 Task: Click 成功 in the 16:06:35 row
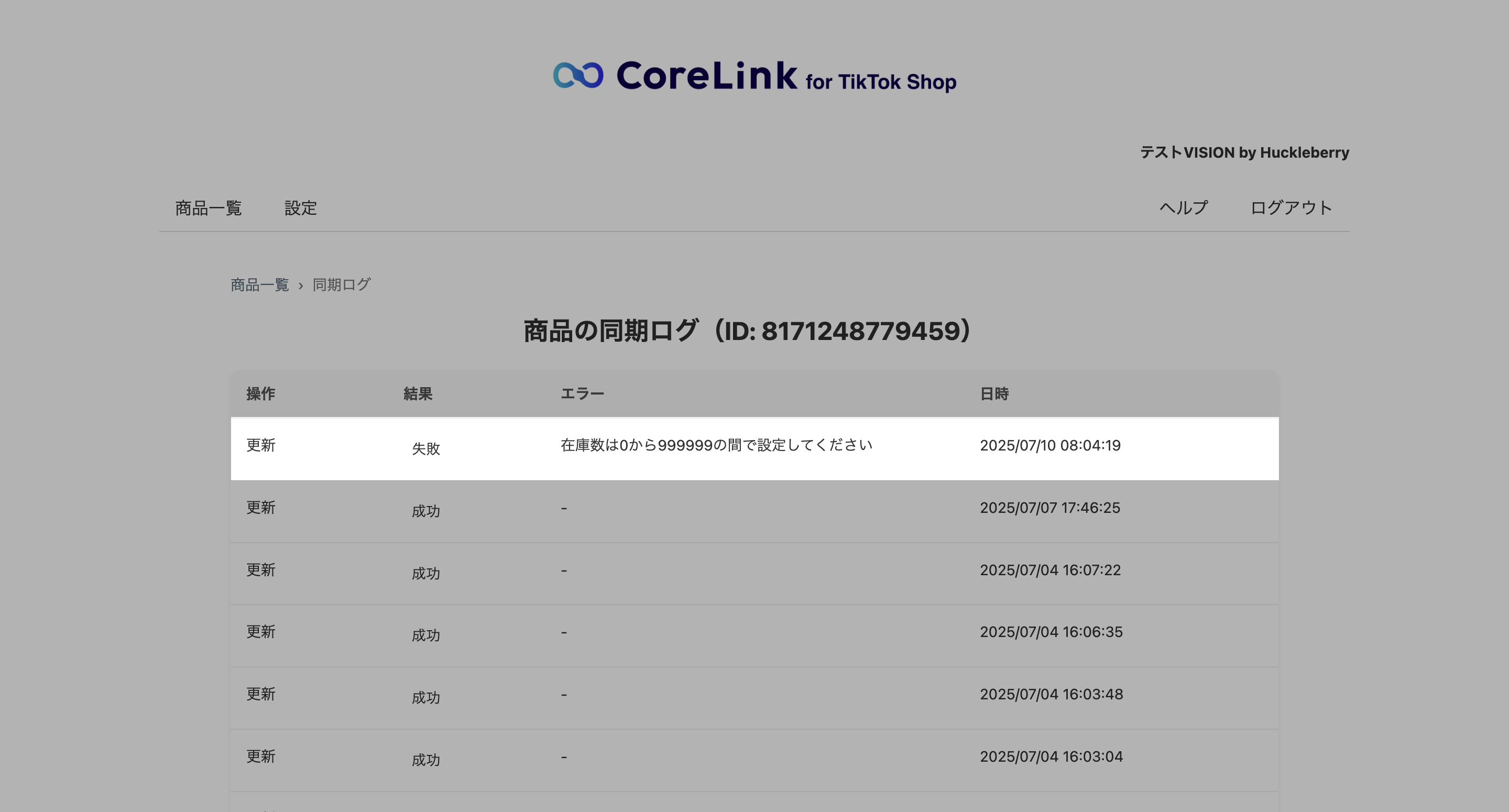pos(425,635)
